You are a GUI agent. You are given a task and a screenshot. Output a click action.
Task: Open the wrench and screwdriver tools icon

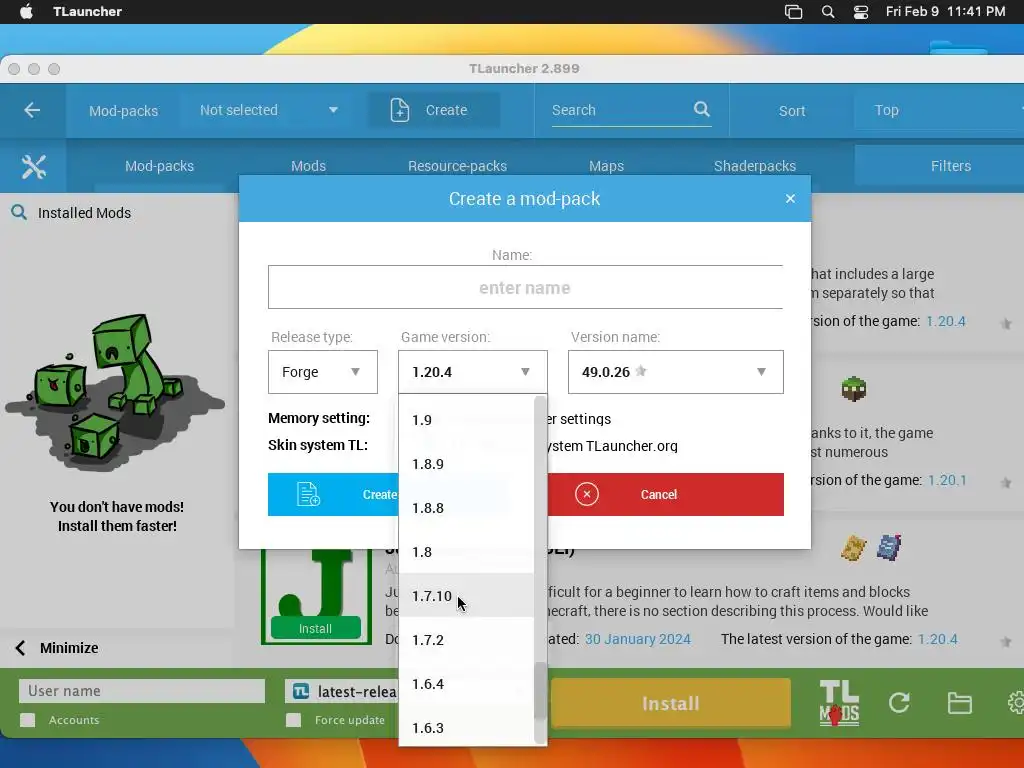tap(33, 167)
